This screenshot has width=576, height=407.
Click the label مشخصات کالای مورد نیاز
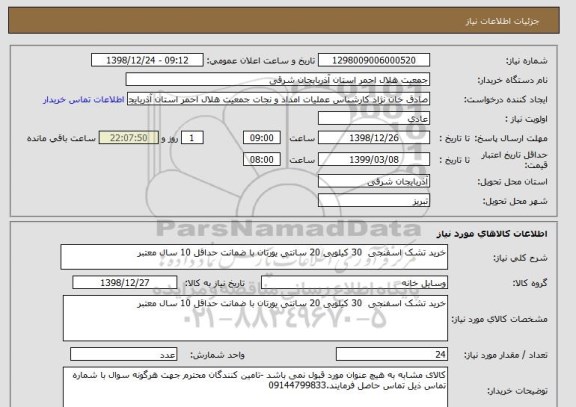tap(500, 319)
